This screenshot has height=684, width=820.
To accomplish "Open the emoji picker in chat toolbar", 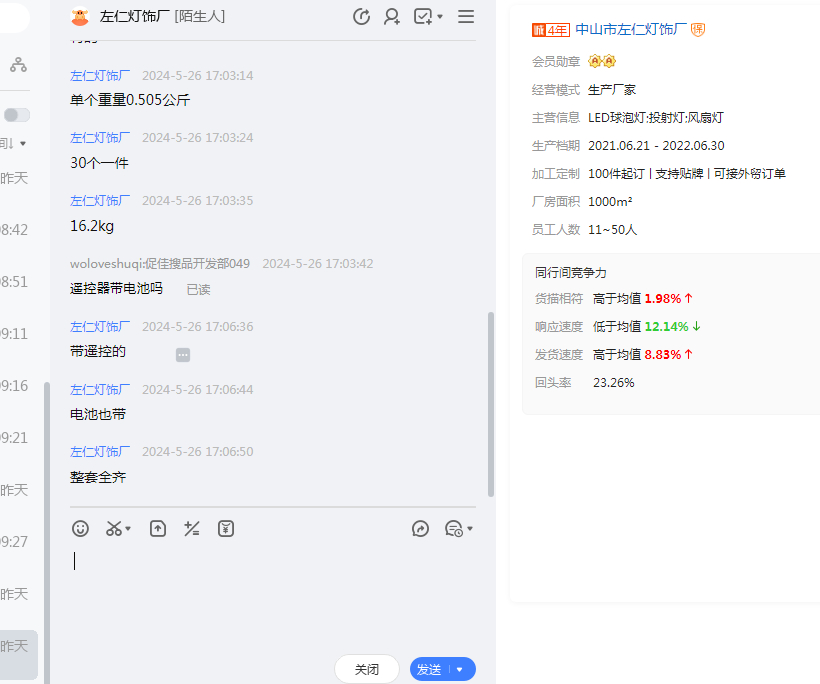I will 81,529.
